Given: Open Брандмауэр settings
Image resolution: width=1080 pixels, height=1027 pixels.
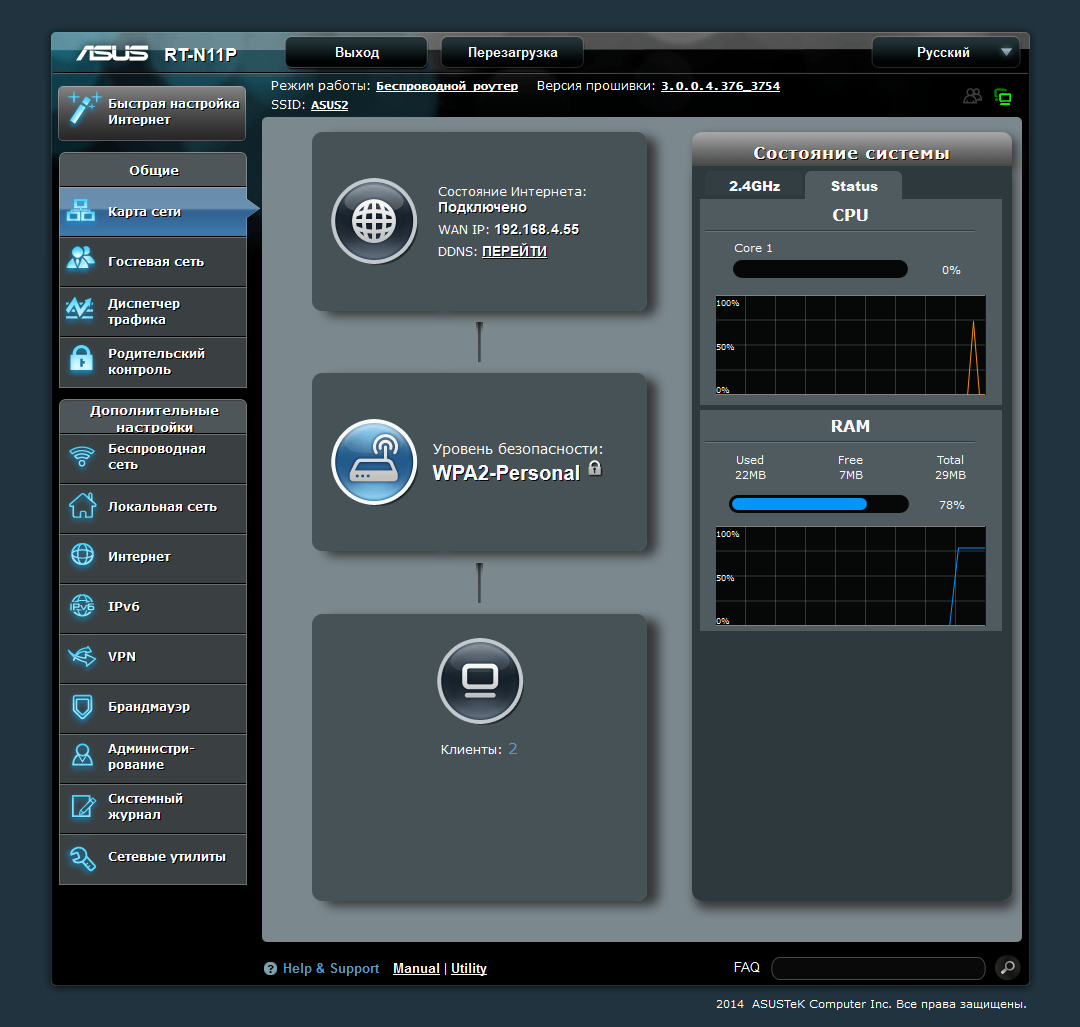Looking at the screenshot, I should coord(153,707).
